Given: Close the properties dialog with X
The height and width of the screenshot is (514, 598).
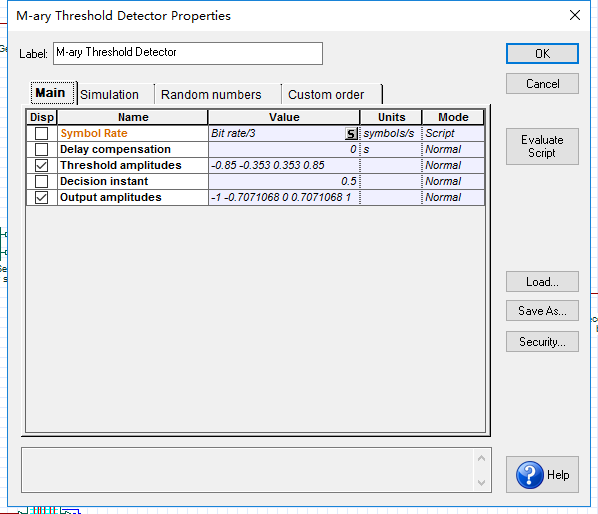Looking at the screenshot, I should click(575, 15).
